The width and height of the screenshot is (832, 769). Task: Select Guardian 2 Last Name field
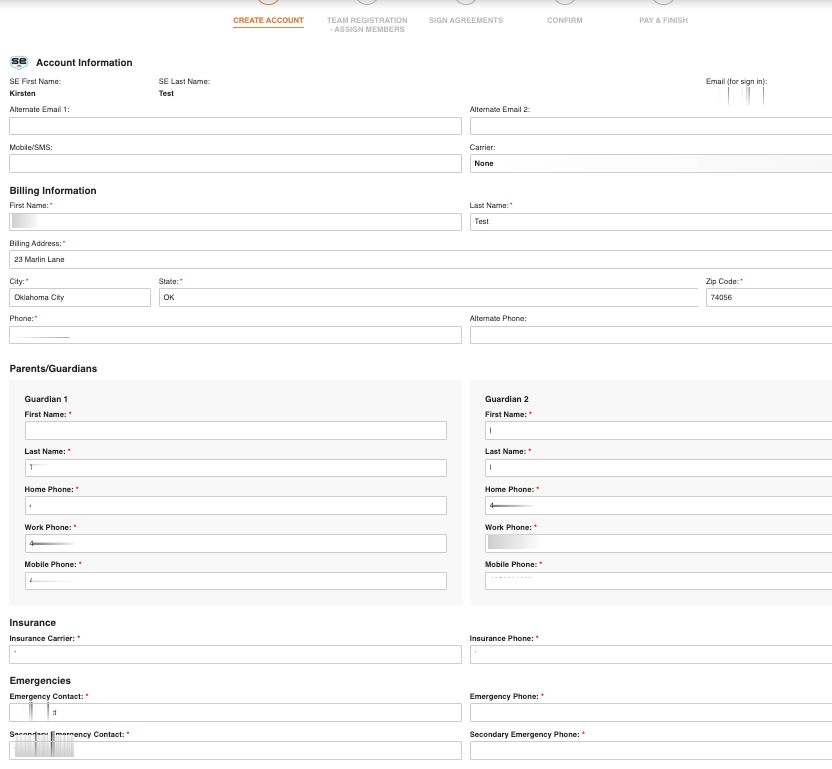point(658,467)
